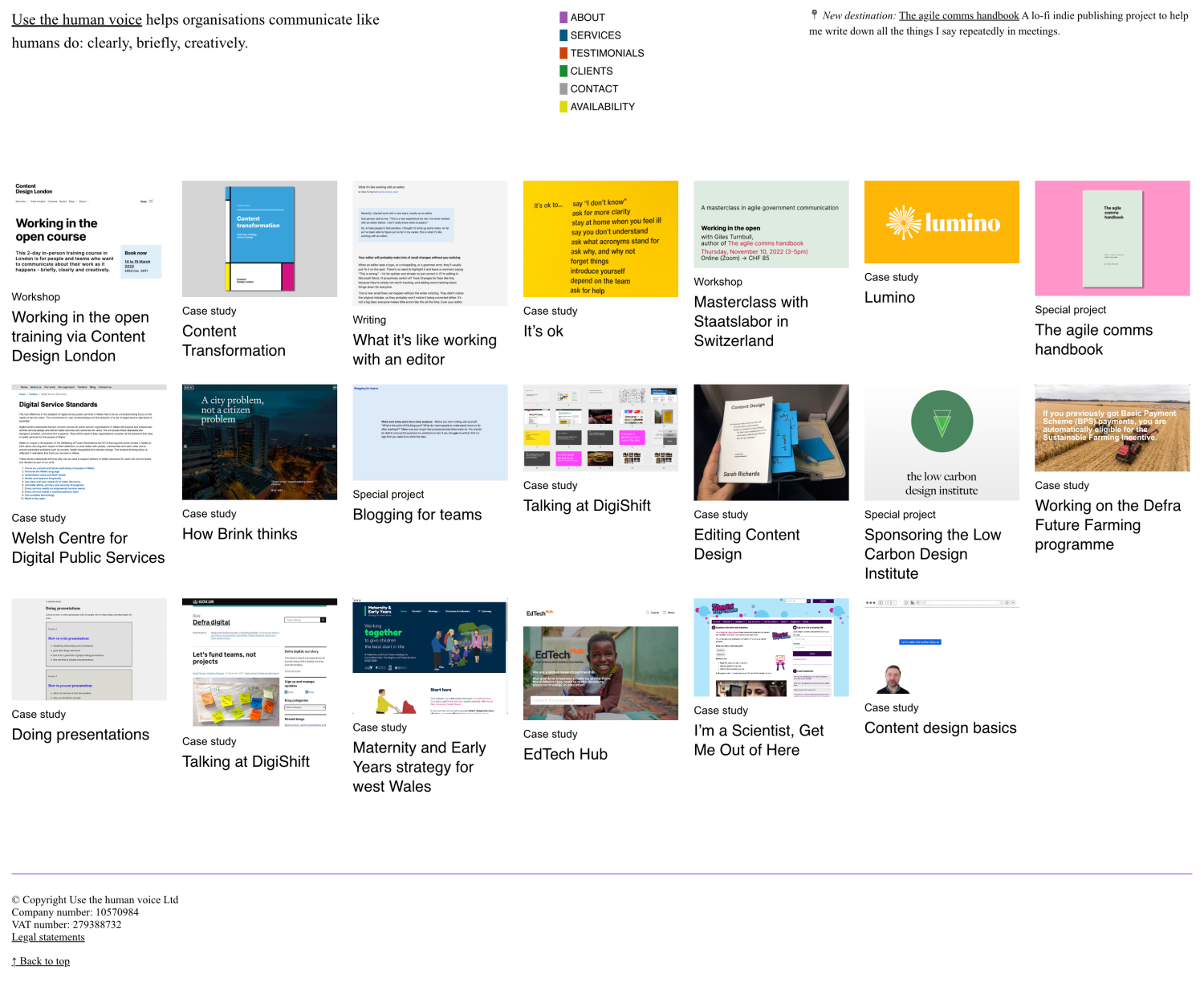The width and height of the screenshot is (1204, 982).
Task: Click the Use the human voice link
Action: (76, 20)
